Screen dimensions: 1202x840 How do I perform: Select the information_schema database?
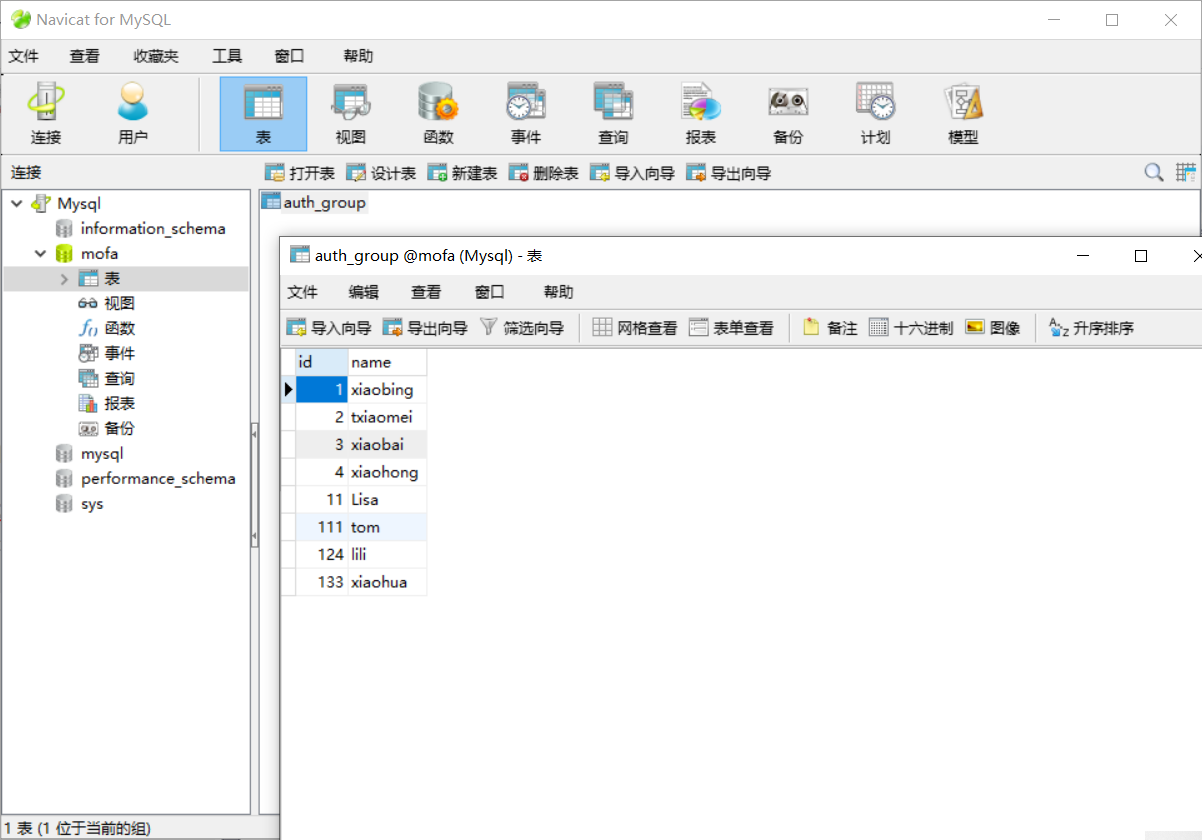pyautogui.click(x=153, y=228)
